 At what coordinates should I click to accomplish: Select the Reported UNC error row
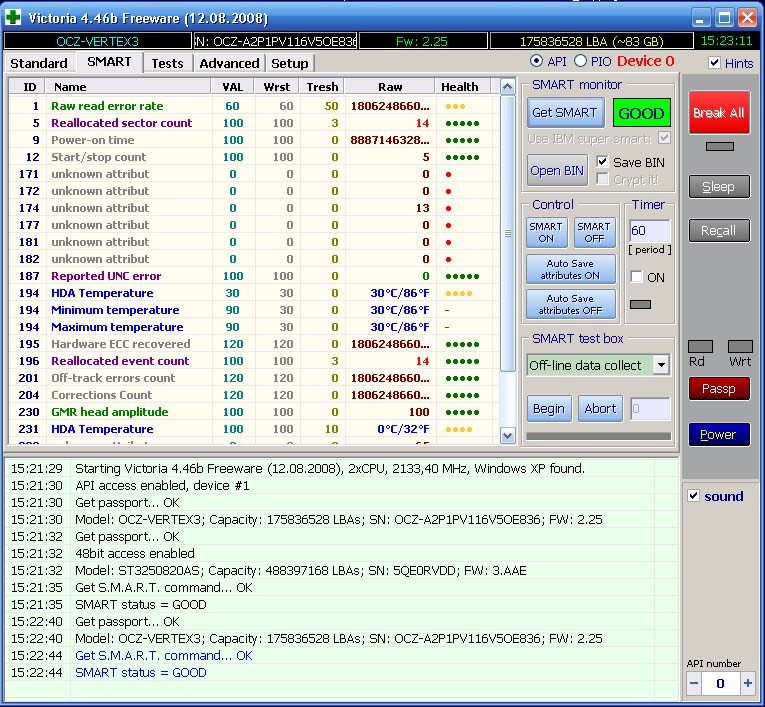point(254,276)
